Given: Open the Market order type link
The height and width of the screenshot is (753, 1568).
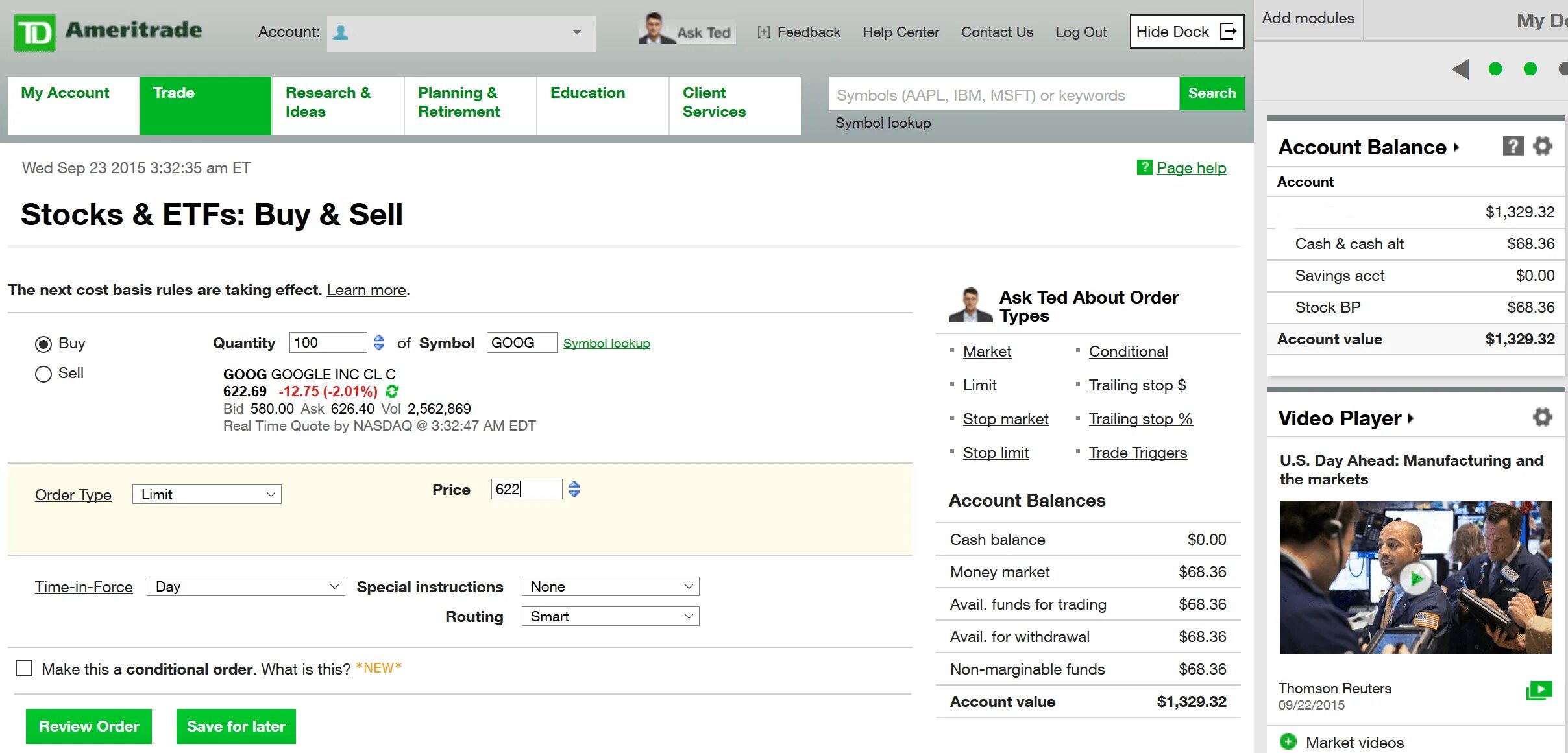Looking at the screenshot, I should (986, 352).
